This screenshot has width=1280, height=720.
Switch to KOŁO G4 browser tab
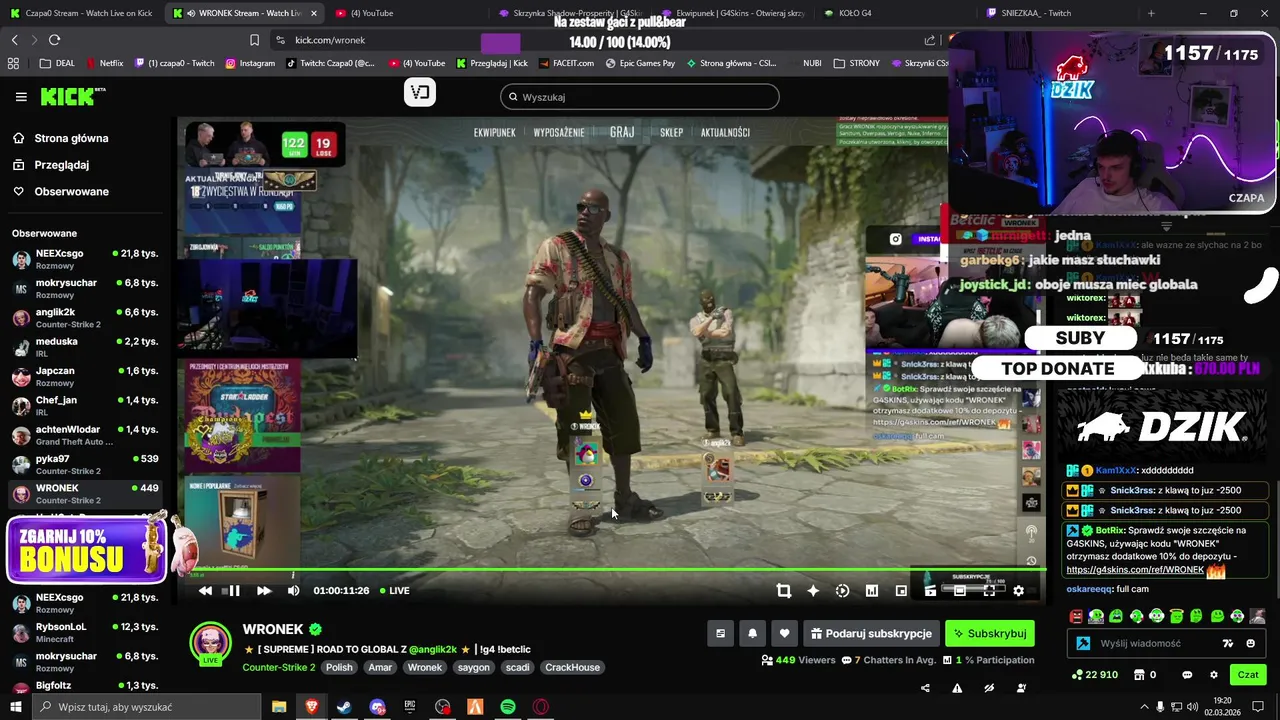[855, 13]
